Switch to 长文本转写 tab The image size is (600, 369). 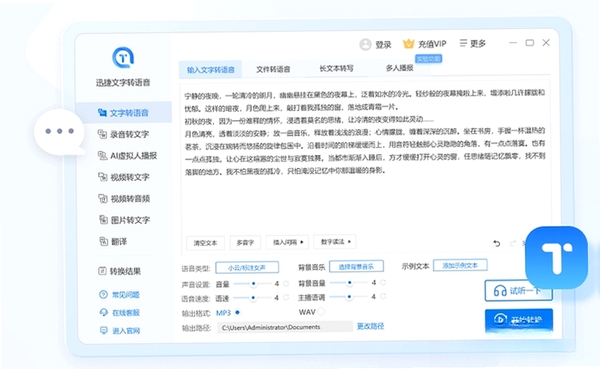[x=336, y=69]
